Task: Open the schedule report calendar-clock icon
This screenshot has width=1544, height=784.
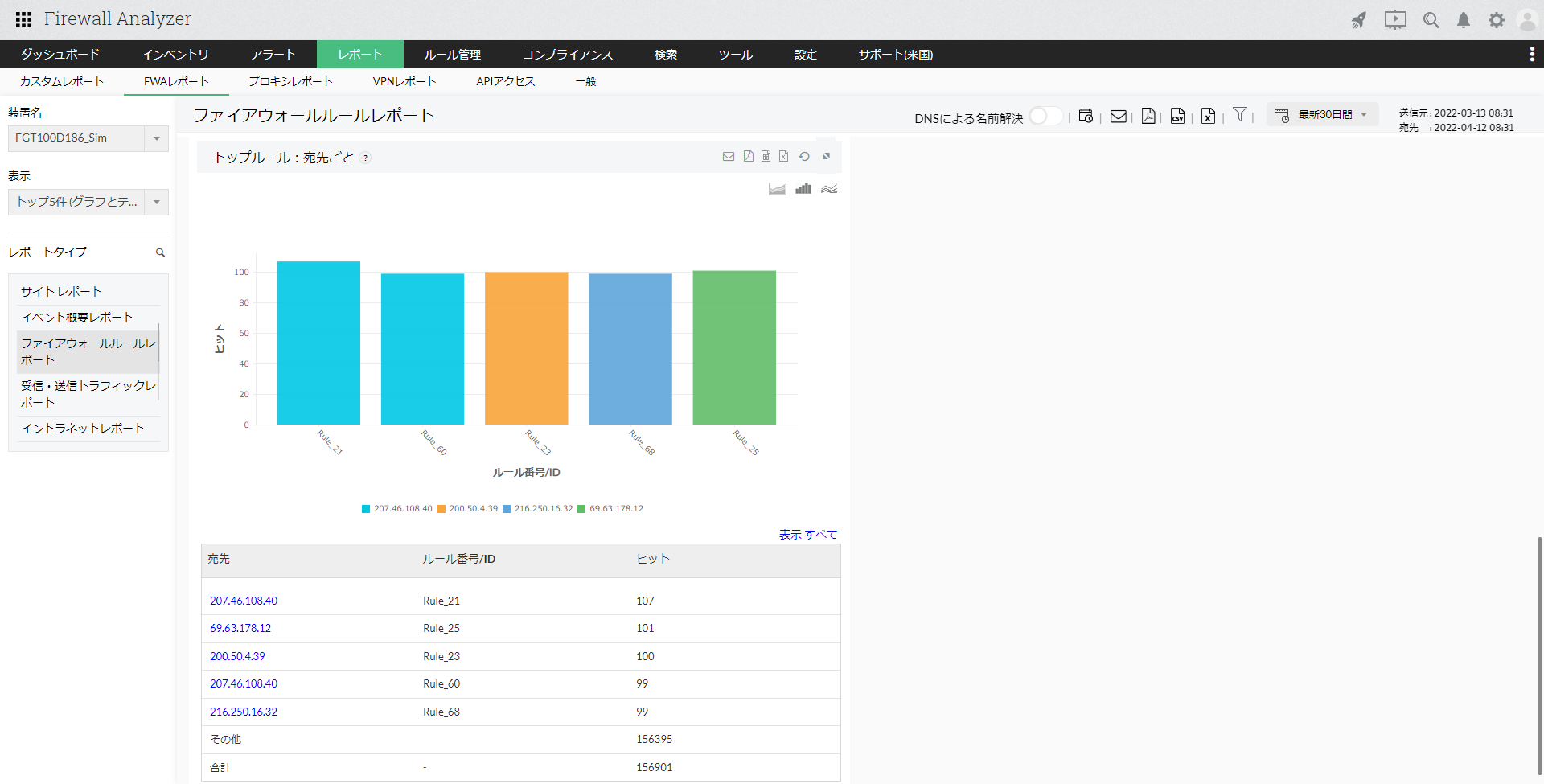Action: click(x=1086, y=117)
